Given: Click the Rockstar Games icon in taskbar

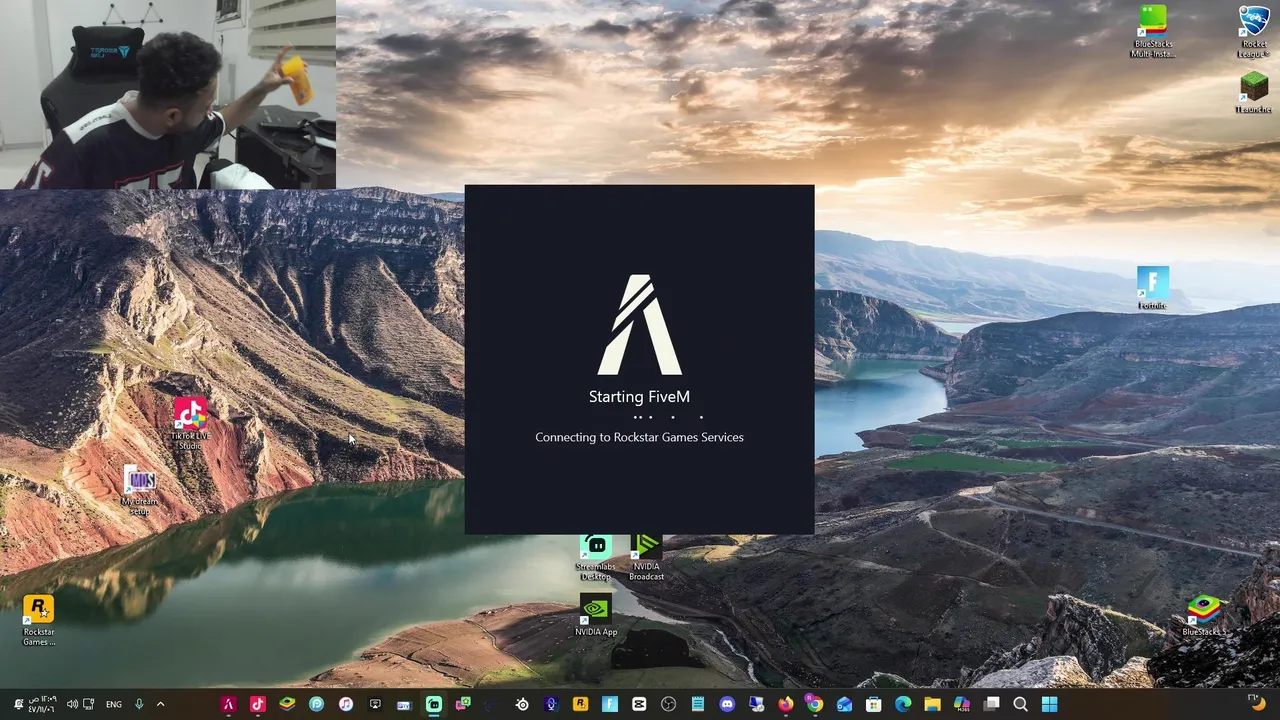Looking at the screenshot, I should click(580, 704).
